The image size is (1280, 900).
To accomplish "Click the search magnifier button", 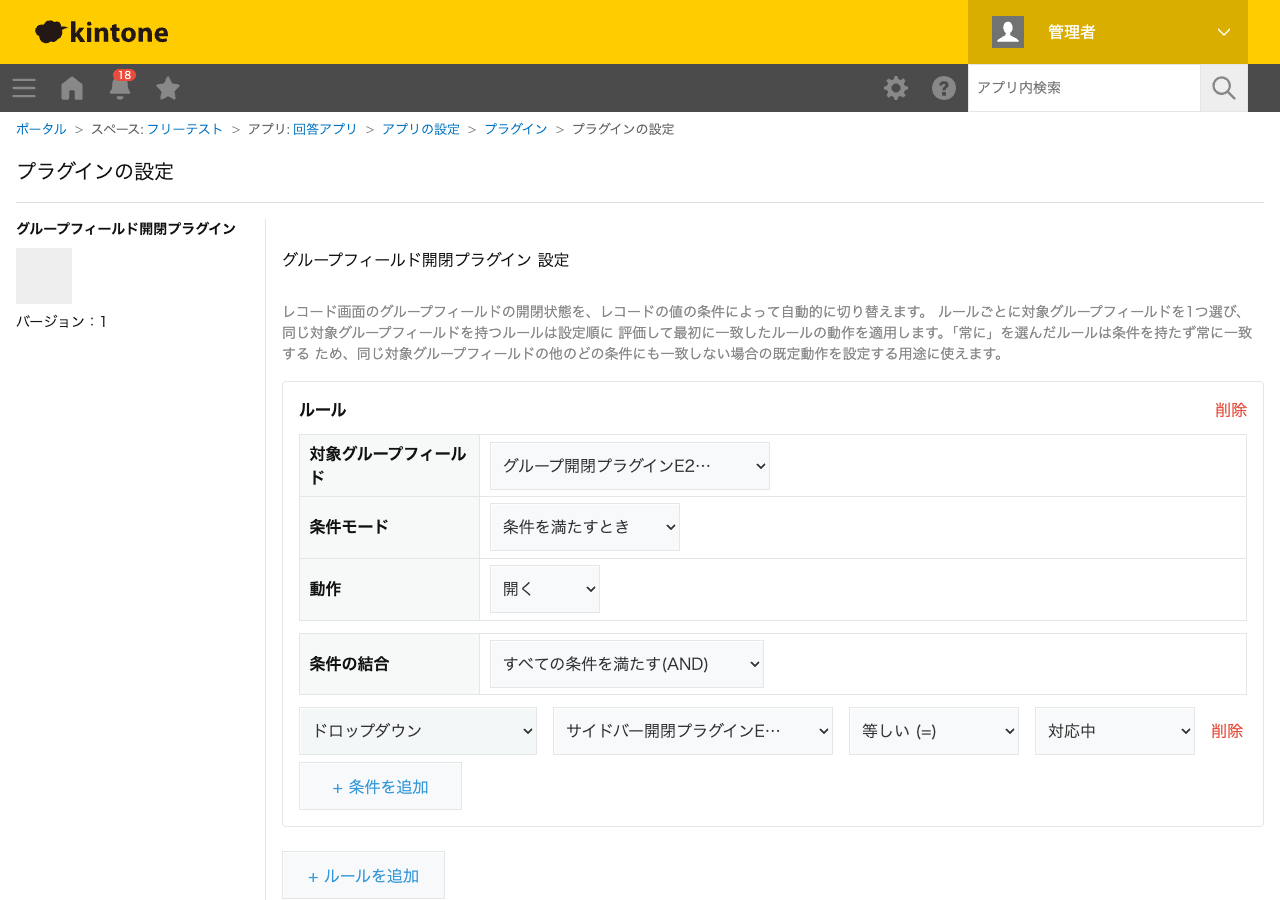I will pyautogui.click(x=1224, y=88).
